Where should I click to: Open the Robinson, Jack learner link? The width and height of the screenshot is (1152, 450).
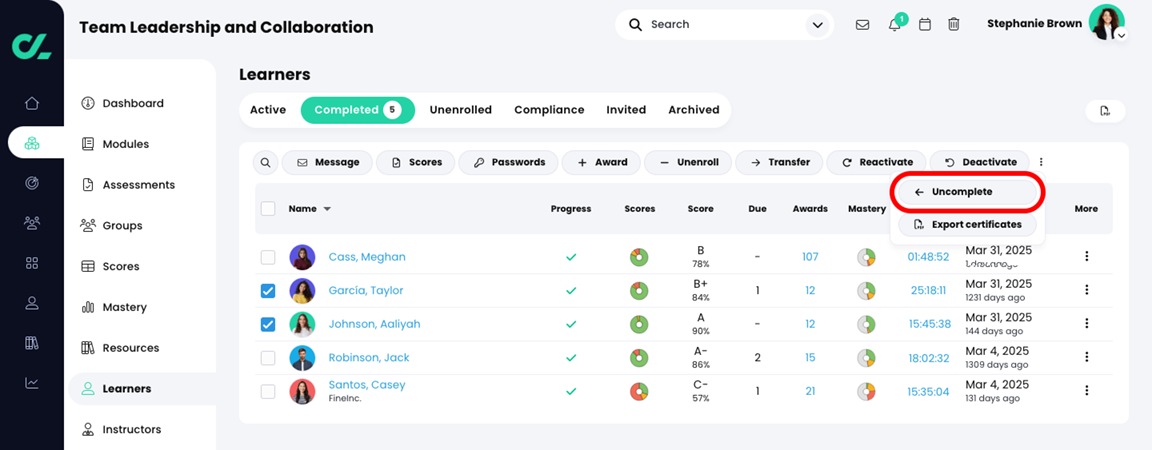[x=369, y=358]
